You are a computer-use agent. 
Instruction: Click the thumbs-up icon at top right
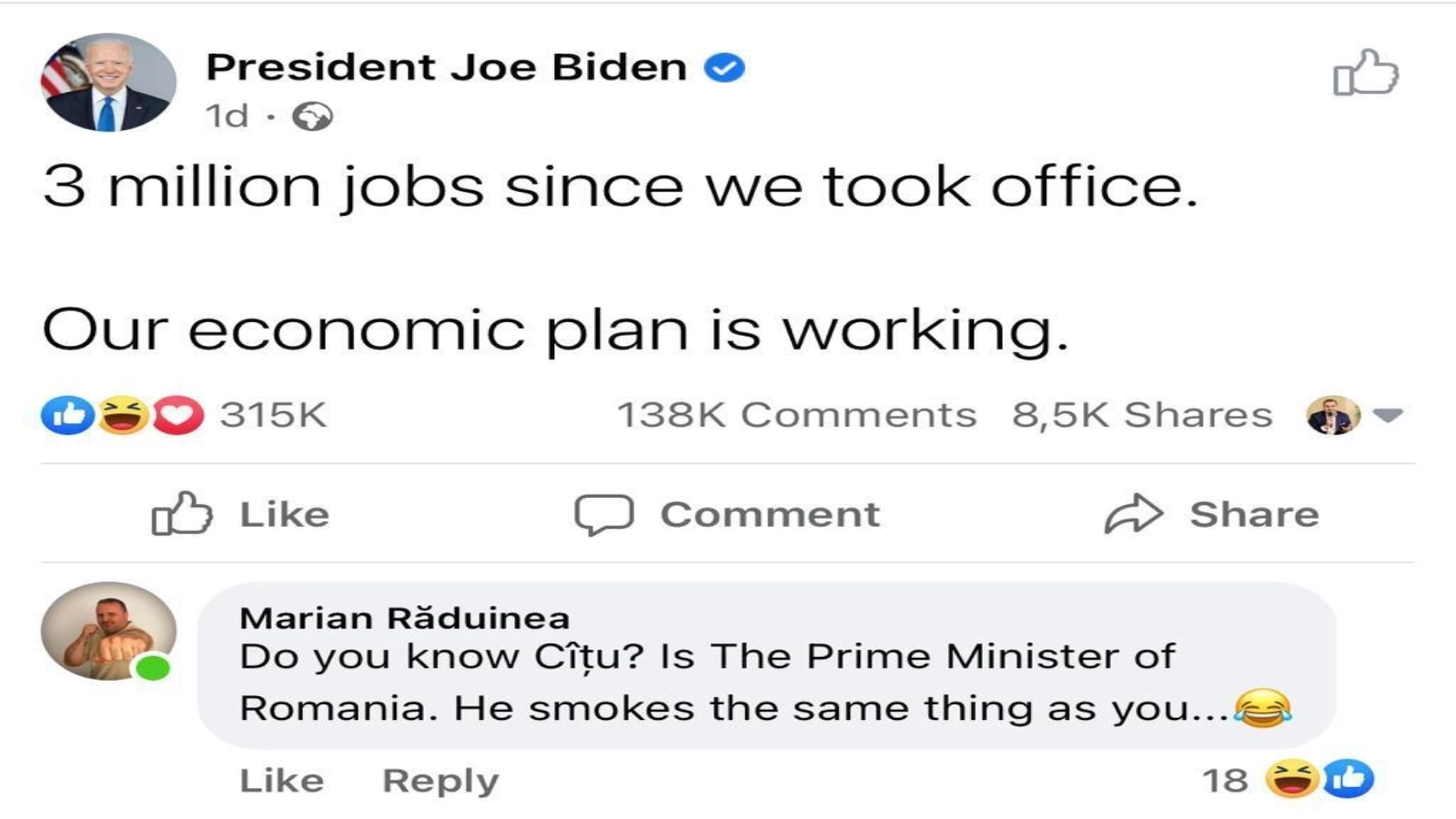click(x=1365, y=73)
